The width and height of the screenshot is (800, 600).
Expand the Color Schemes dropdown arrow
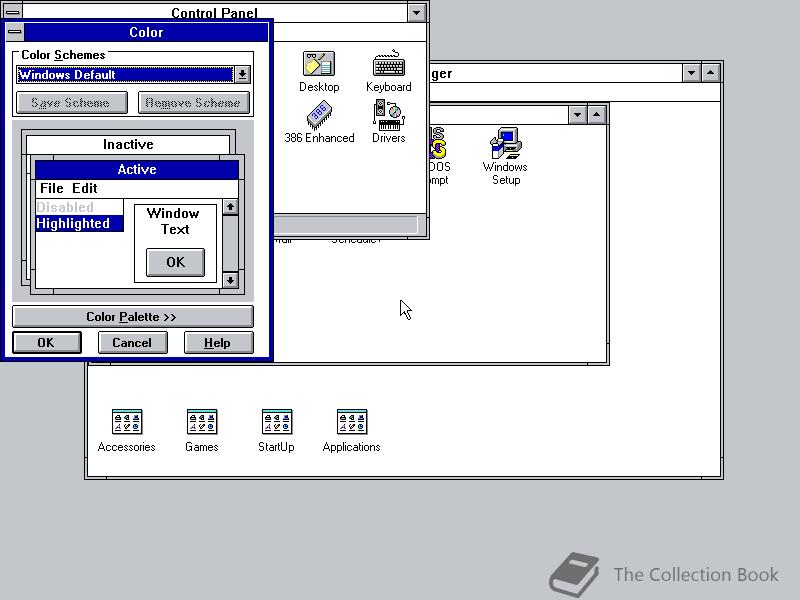(242, 74)
